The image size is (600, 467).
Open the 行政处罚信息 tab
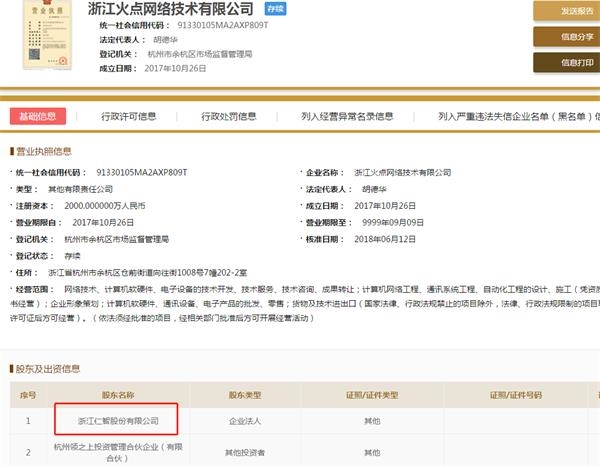coord(229,116)
